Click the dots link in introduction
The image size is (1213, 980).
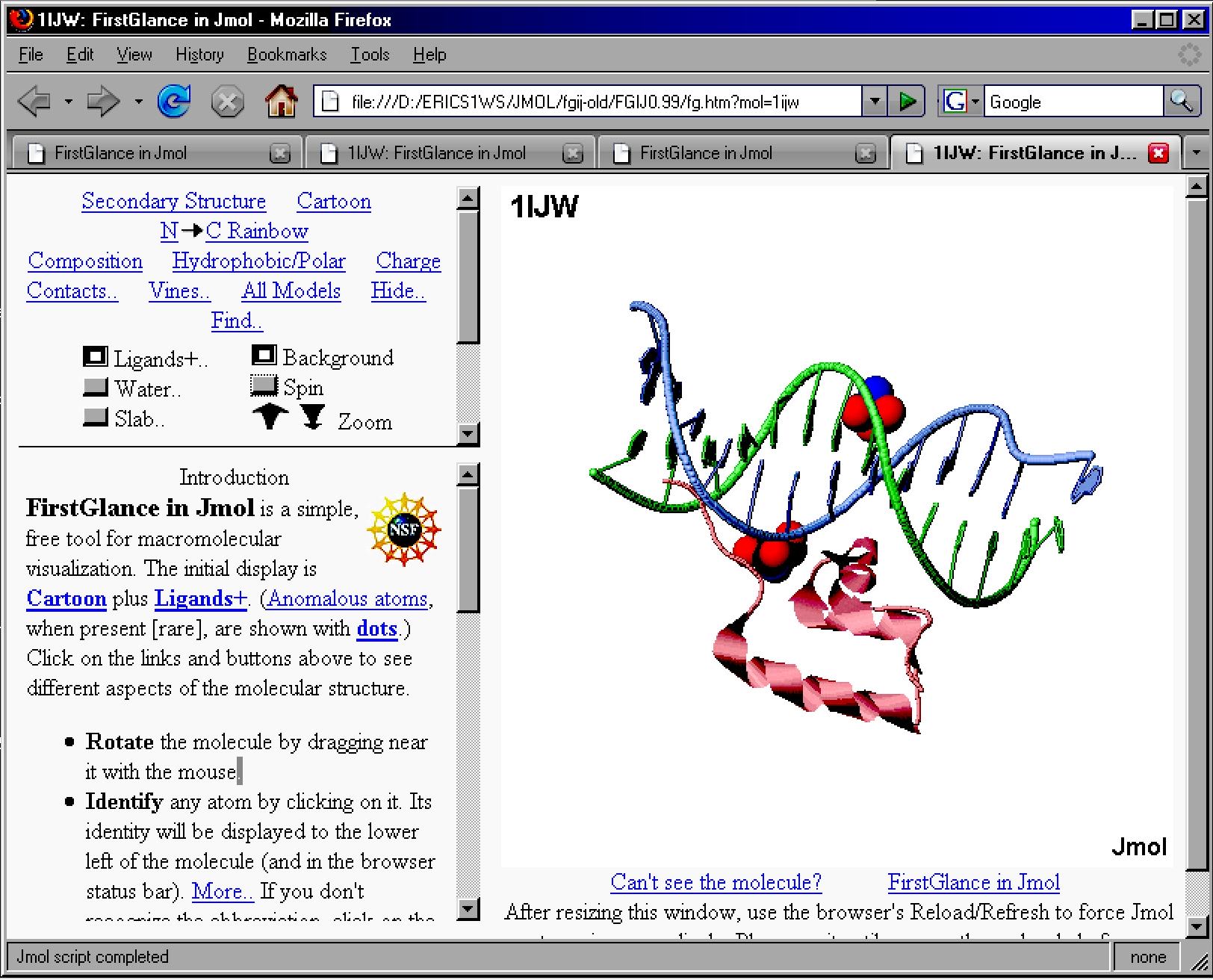[x=377, y=628]
